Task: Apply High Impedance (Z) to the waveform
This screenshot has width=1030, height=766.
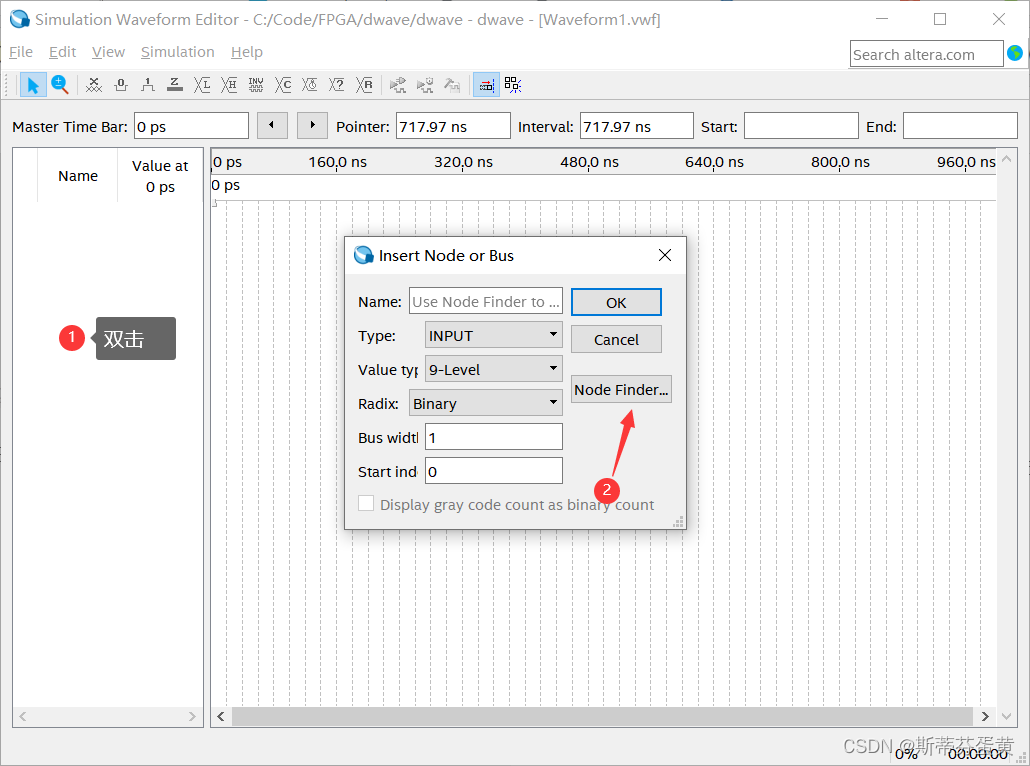Action: (175, 85)
